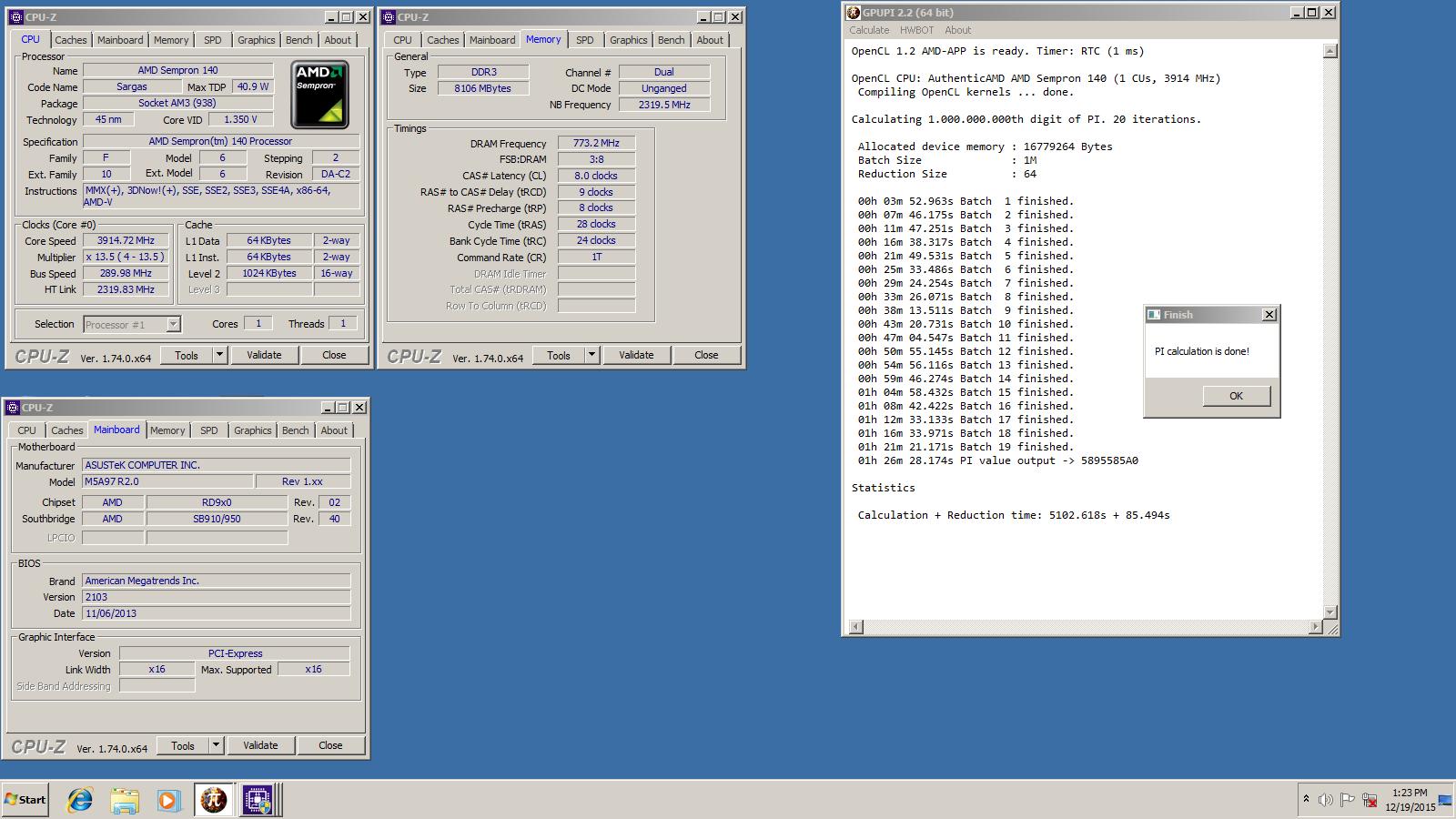Image resolution: width=1456 pixels, height=819 pixels.
Task: Switch to GPUPI taskbar icon
Action: (x=214, y=800)
